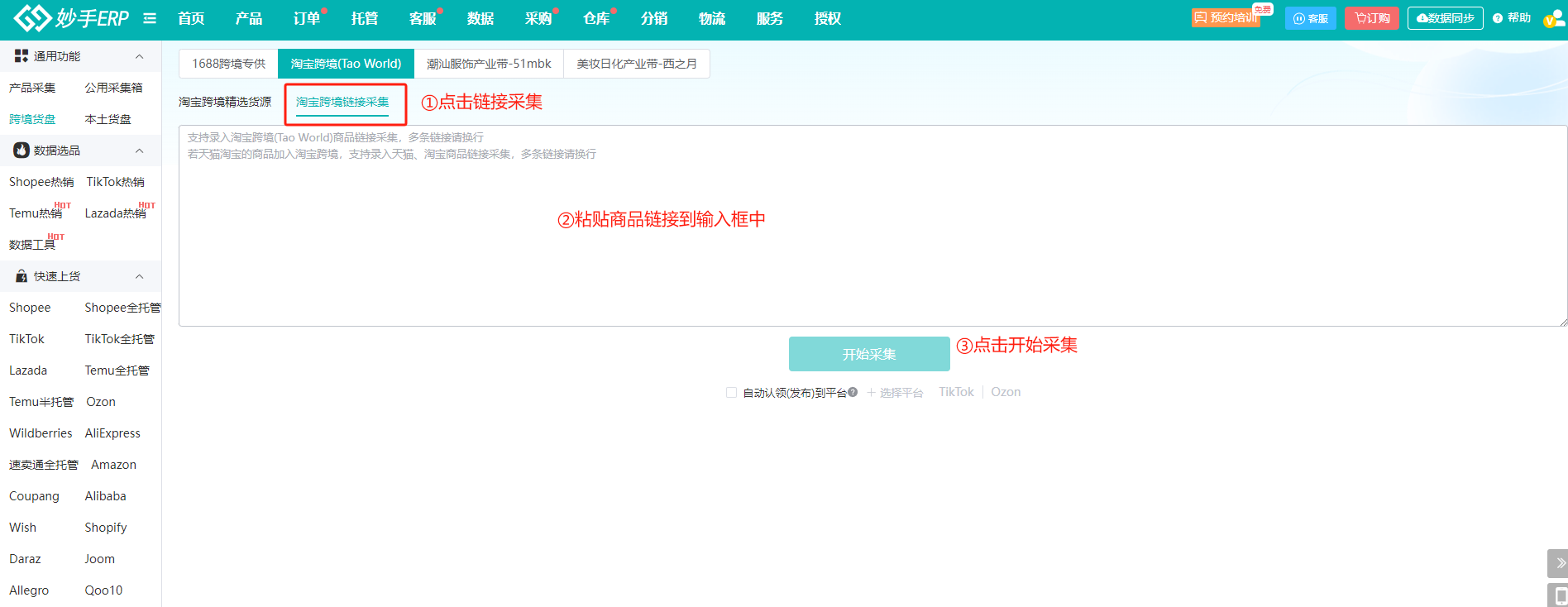Open the 仓库 top menu

tap(596, 18)
